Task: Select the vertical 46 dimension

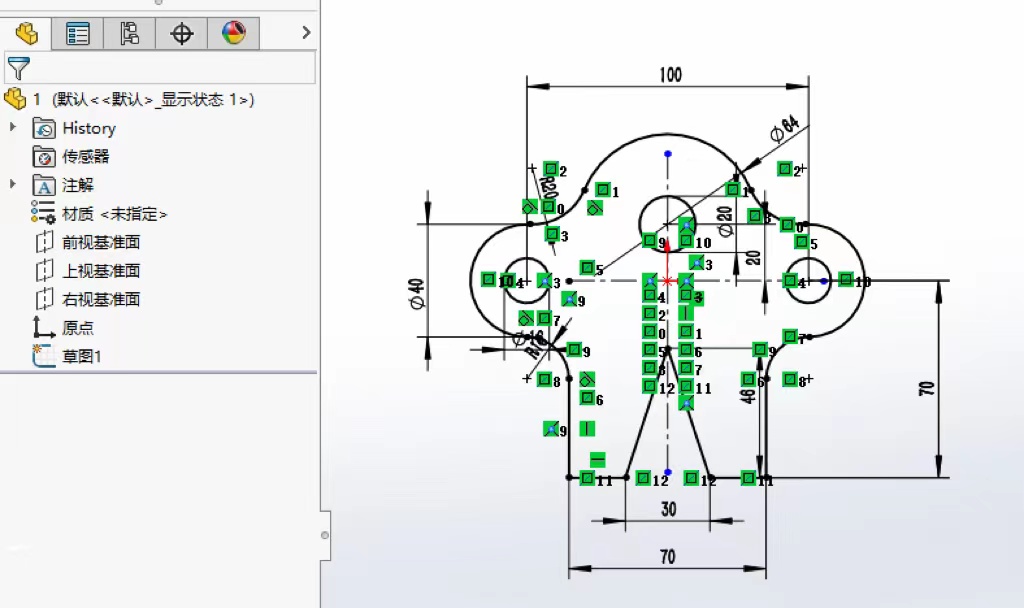Action: [749, 396]
